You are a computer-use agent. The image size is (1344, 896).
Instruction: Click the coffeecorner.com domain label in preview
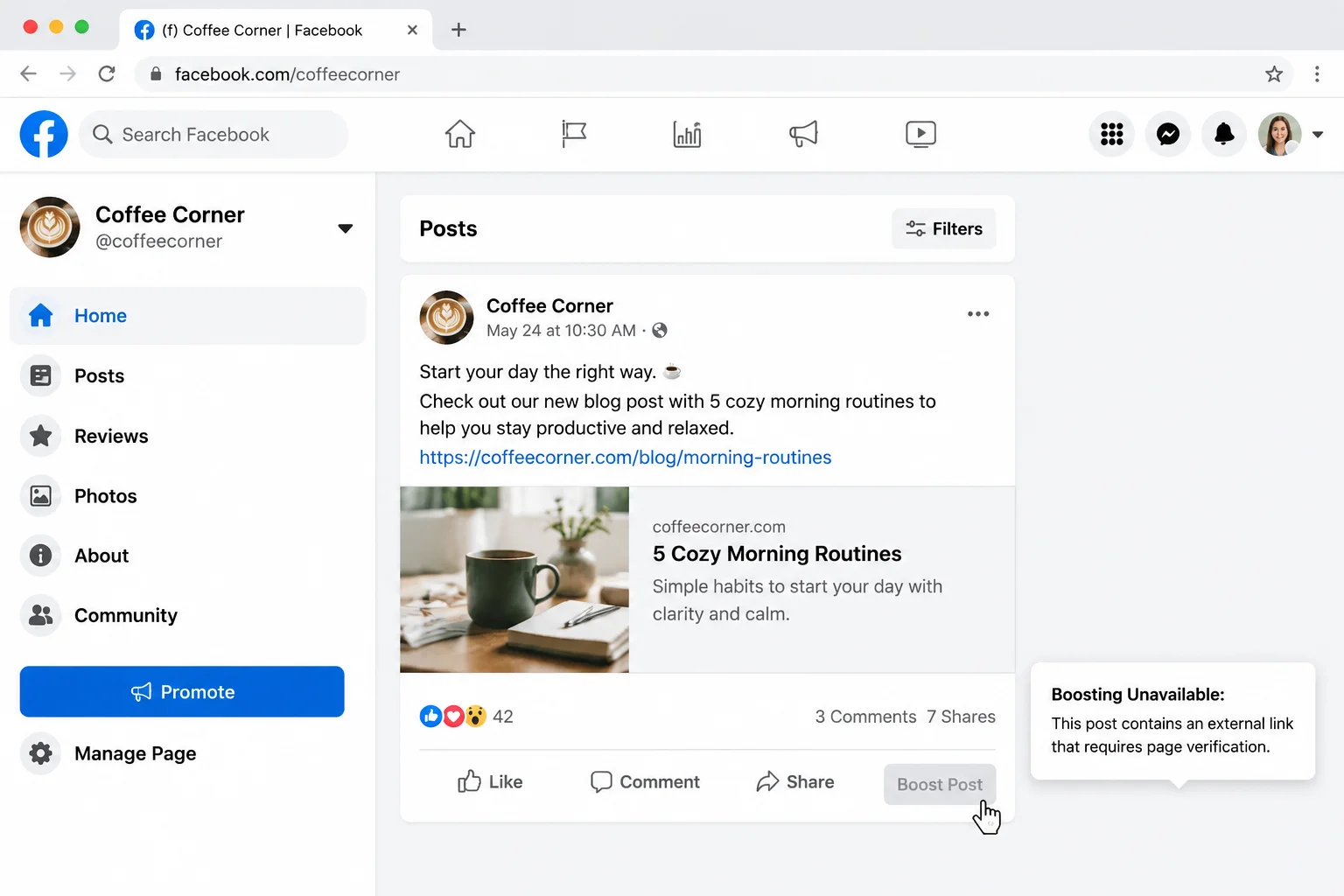coord(719,527)
